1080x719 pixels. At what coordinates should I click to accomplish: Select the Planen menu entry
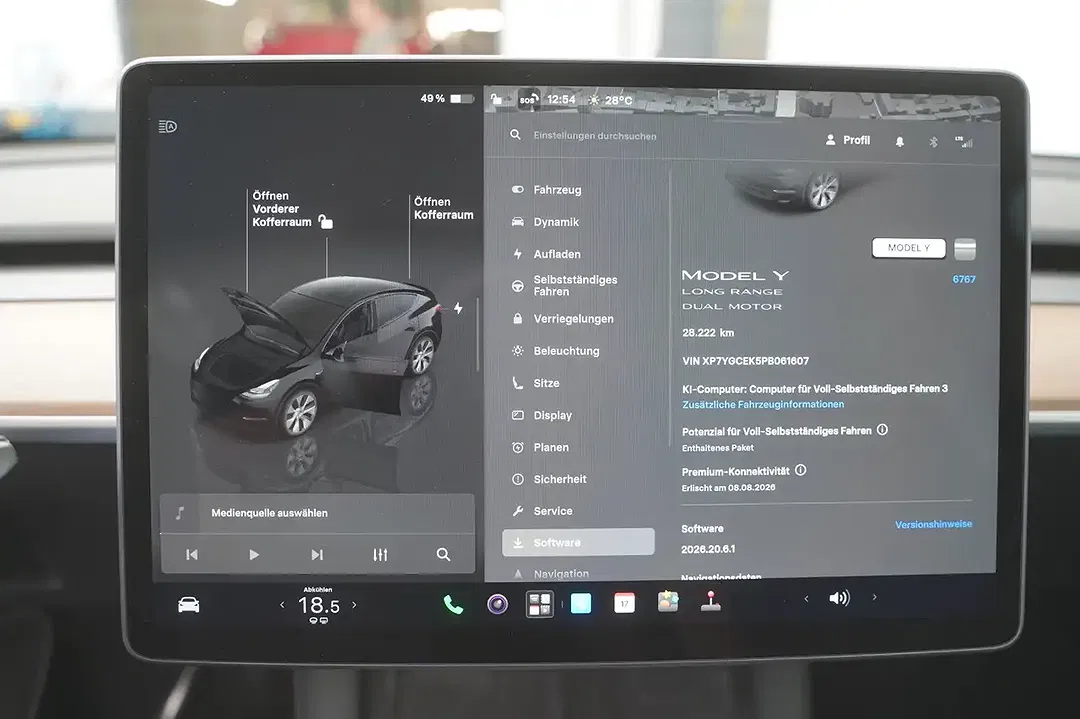point(541,447)
